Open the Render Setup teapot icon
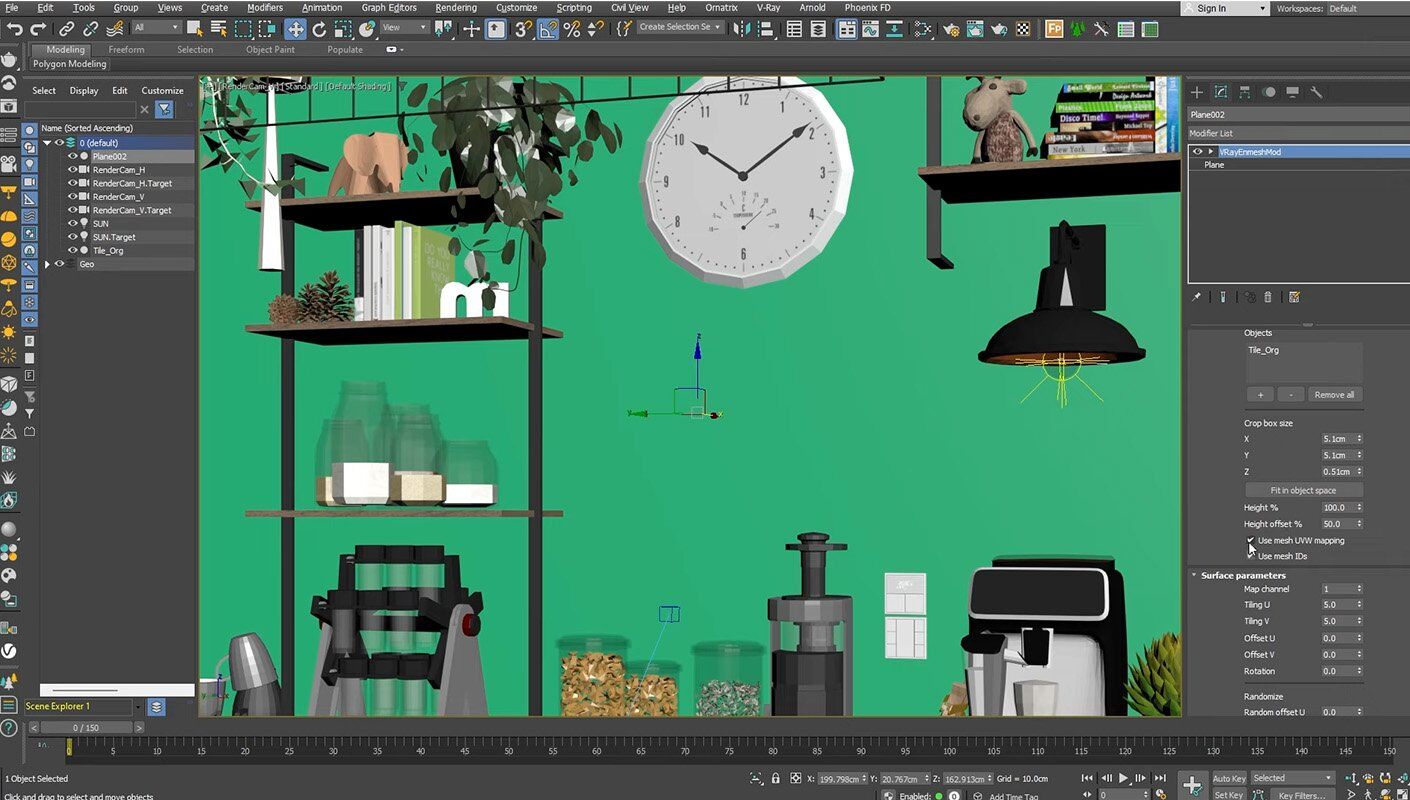The height and width of the screenshot is (800, 1410). click(x=951, y=29)
